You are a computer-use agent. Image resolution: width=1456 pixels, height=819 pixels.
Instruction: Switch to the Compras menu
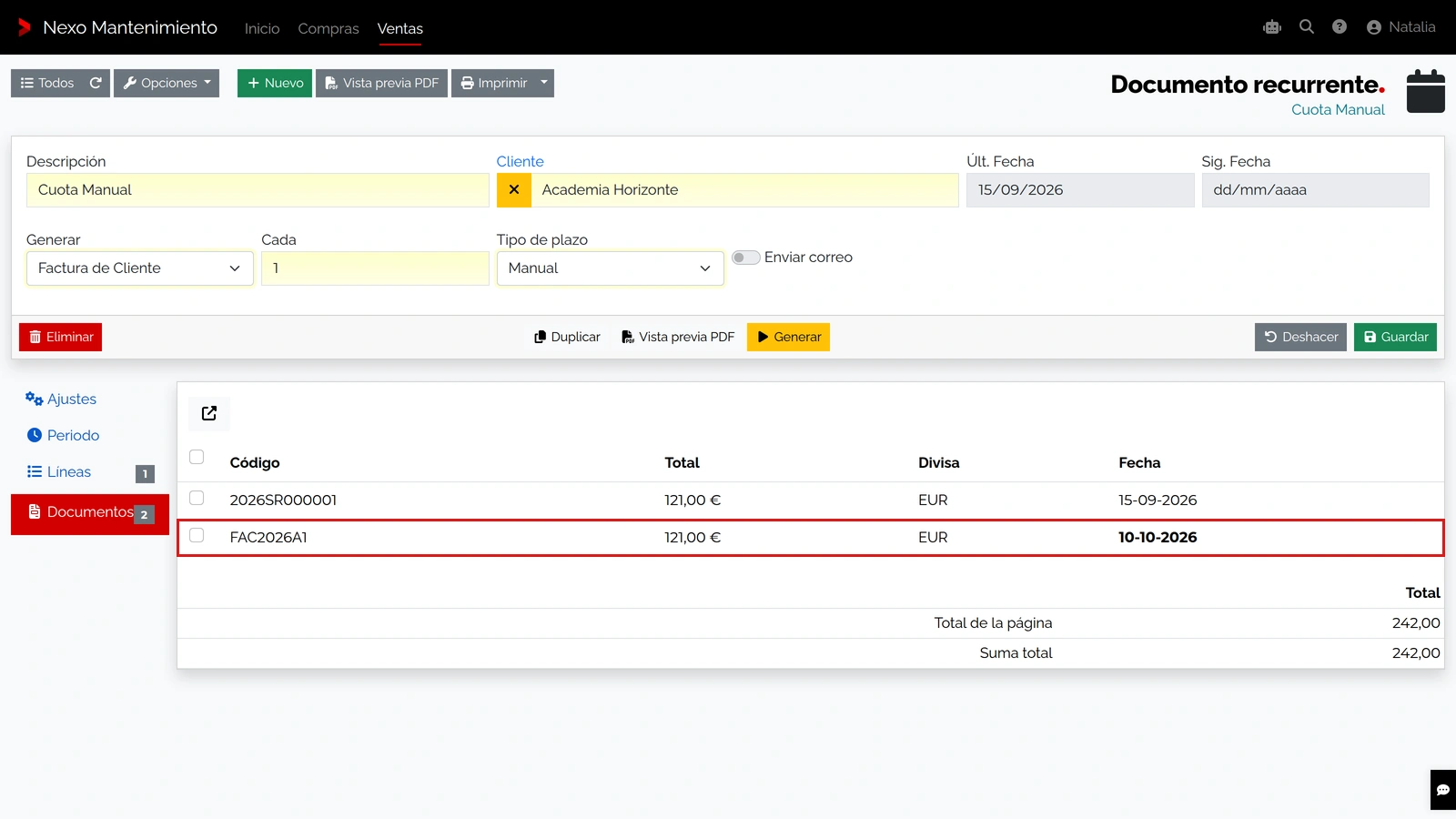point(329,29)
